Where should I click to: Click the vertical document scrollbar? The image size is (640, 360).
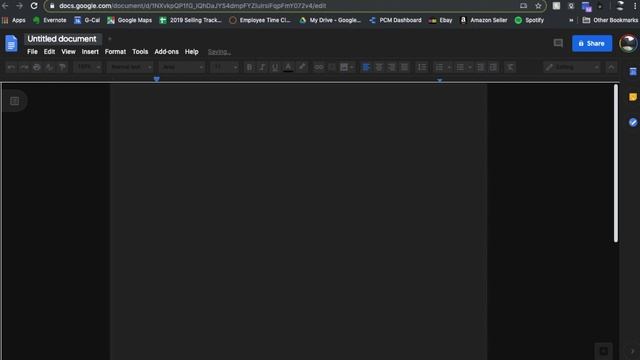(x=616, y=163)
